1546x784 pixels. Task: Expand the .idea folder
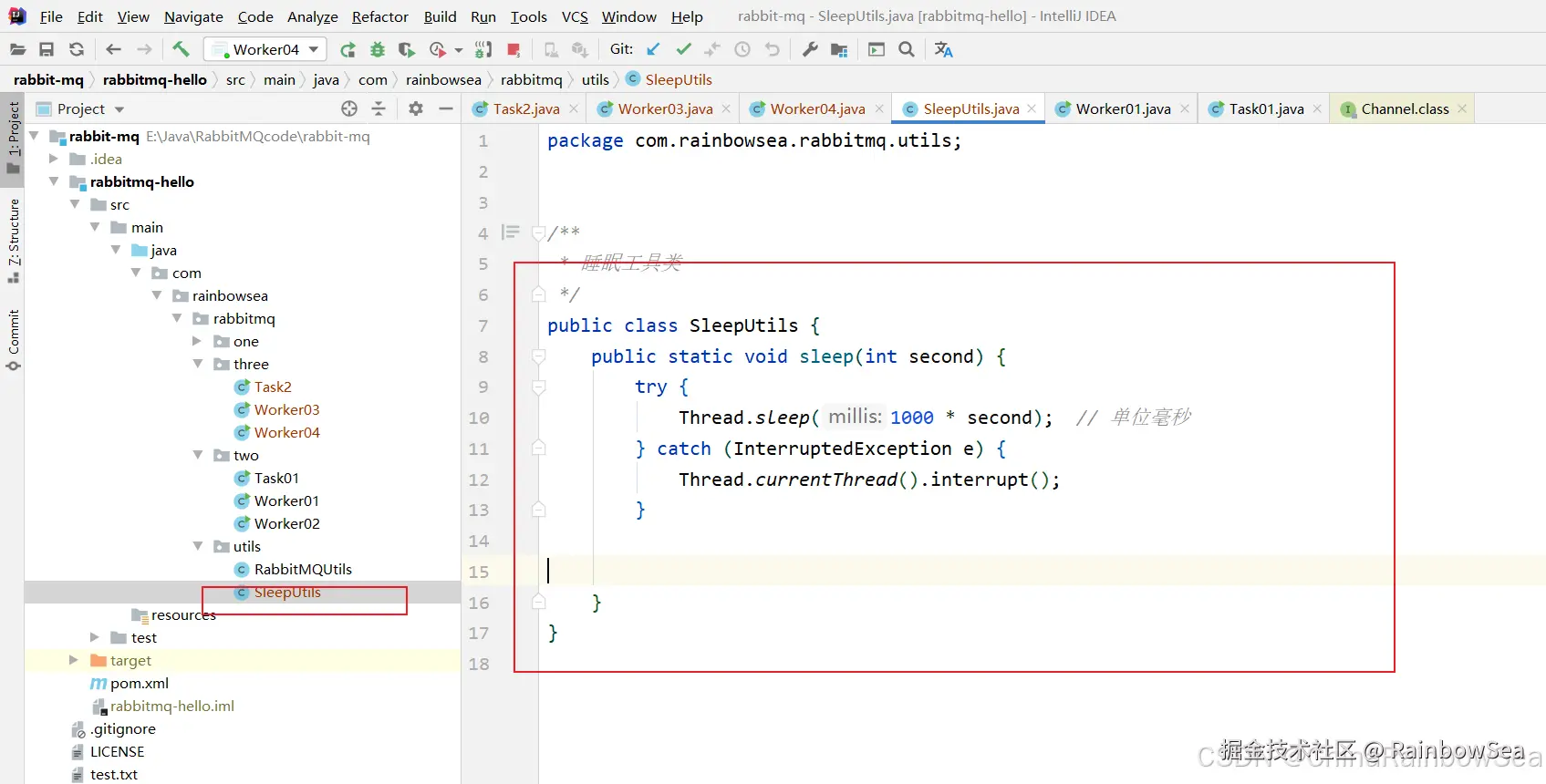pyautogui.click(x=54, y=159)
